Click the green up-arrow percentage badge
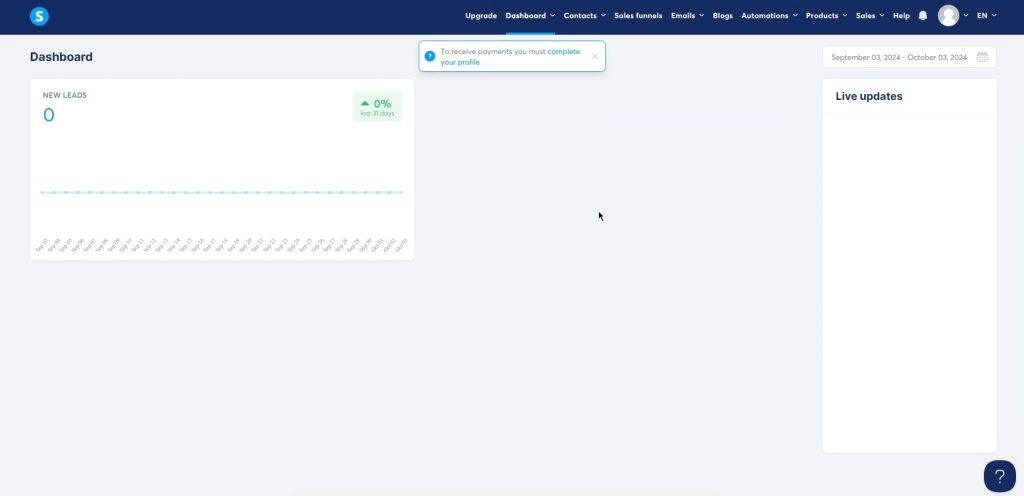This screenshot has width=1024, height=496. click(377, 106)
